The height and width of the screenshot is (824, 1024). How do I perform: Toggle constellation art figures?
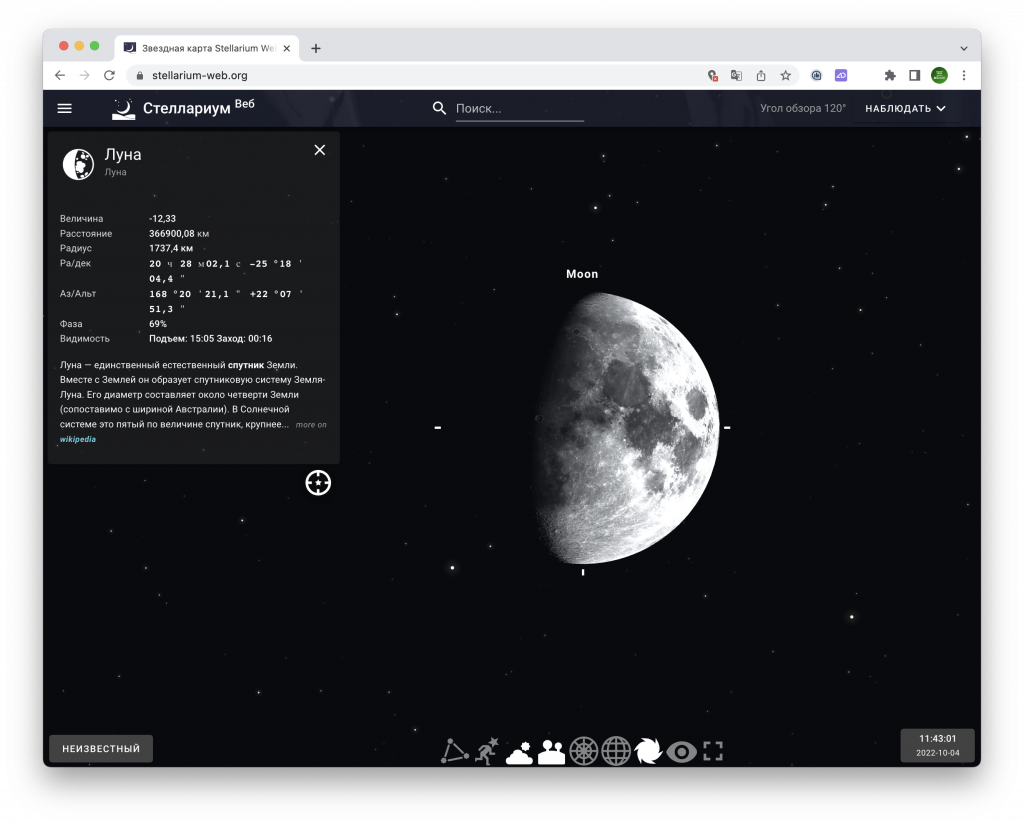(x=486, y=751)
